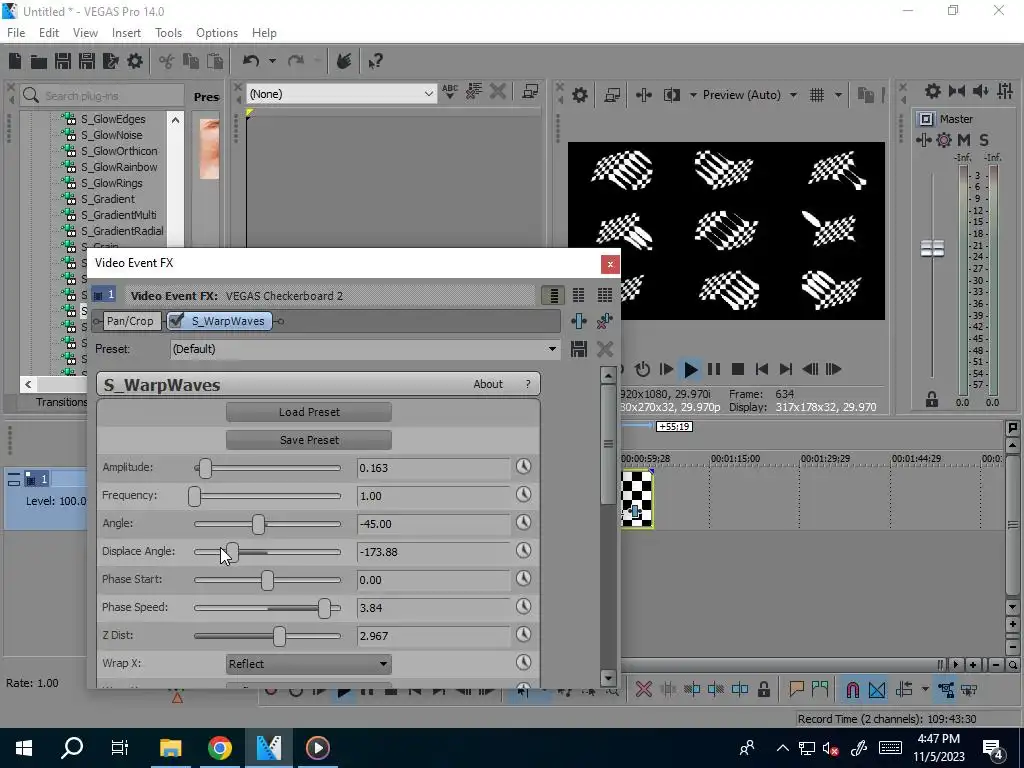Click the Load Preset button
The height and width of the screenshot is (768, 1024).
[309, 412]
